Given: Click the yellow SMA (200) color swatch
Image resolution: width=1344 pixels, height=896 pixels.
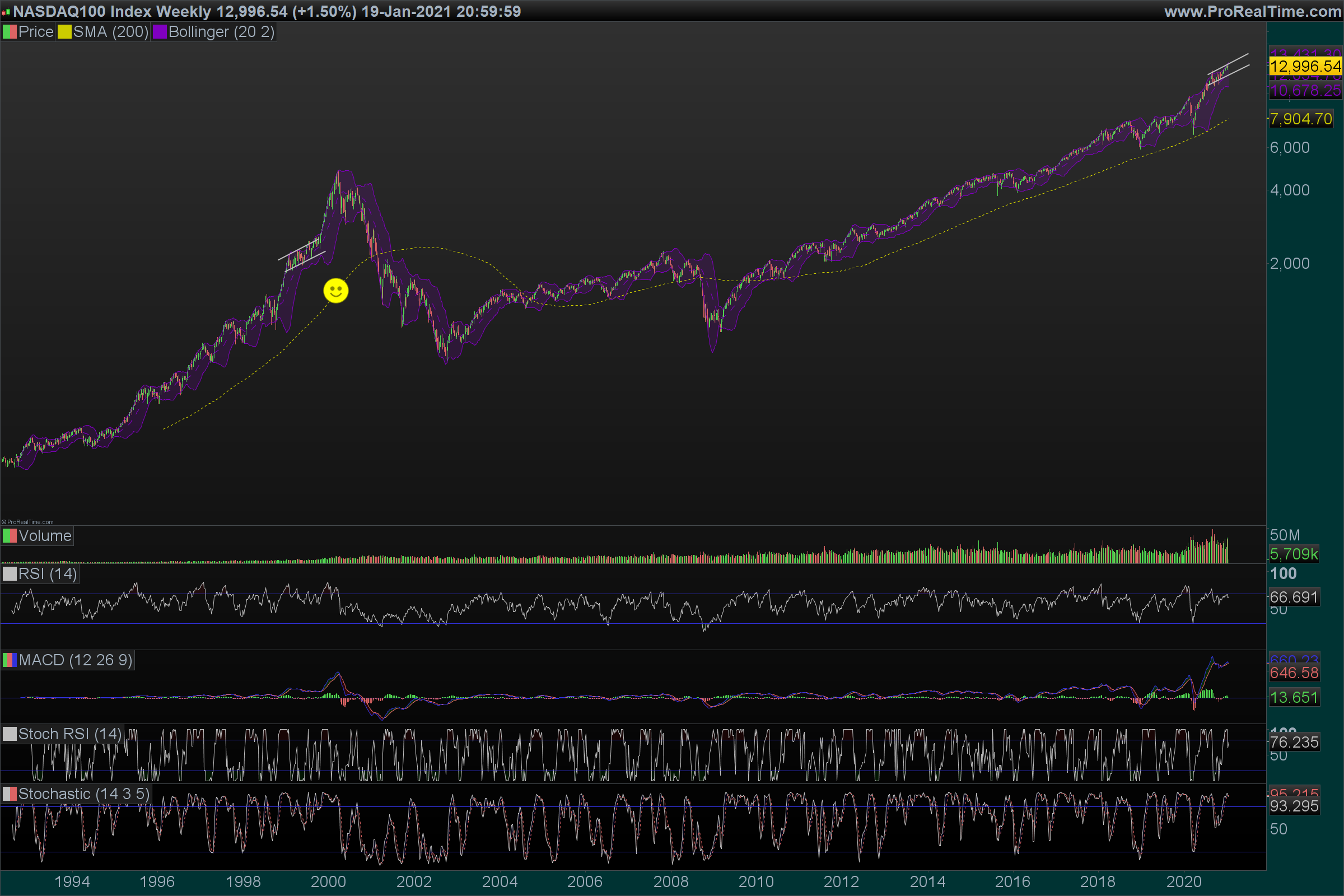Looking at the screenshot, I should [x=64, y=32].
